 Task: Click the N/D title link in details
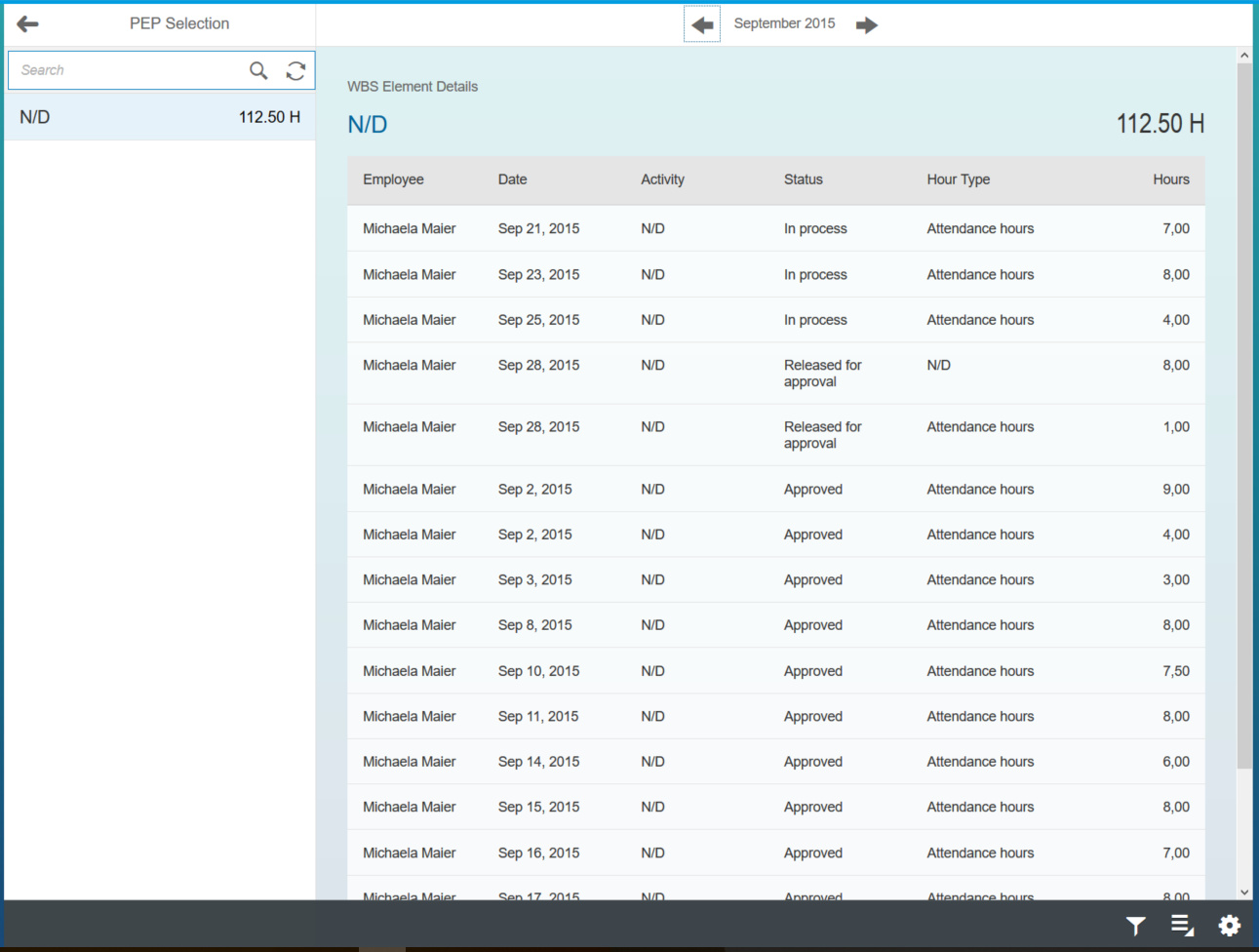pos(368,125)
